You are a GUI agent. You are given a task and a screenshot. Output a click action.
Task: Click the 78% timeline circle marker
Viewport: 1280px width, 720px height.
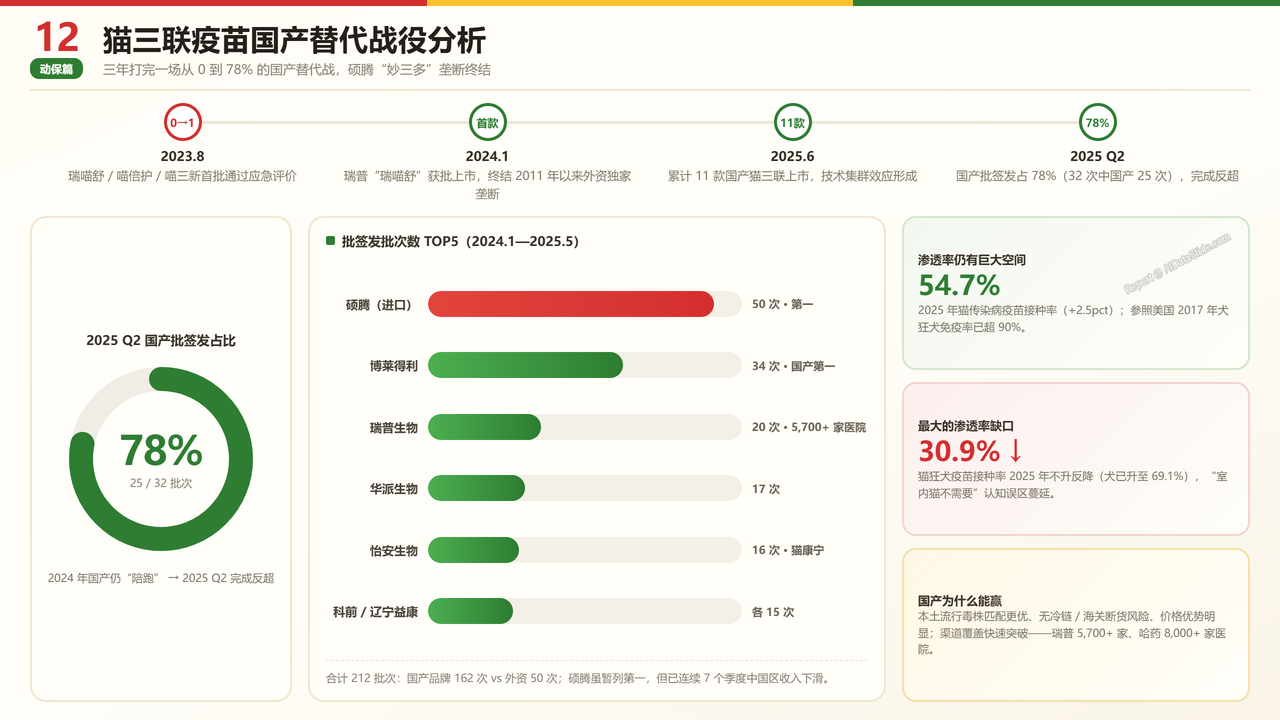[1097, 123]
